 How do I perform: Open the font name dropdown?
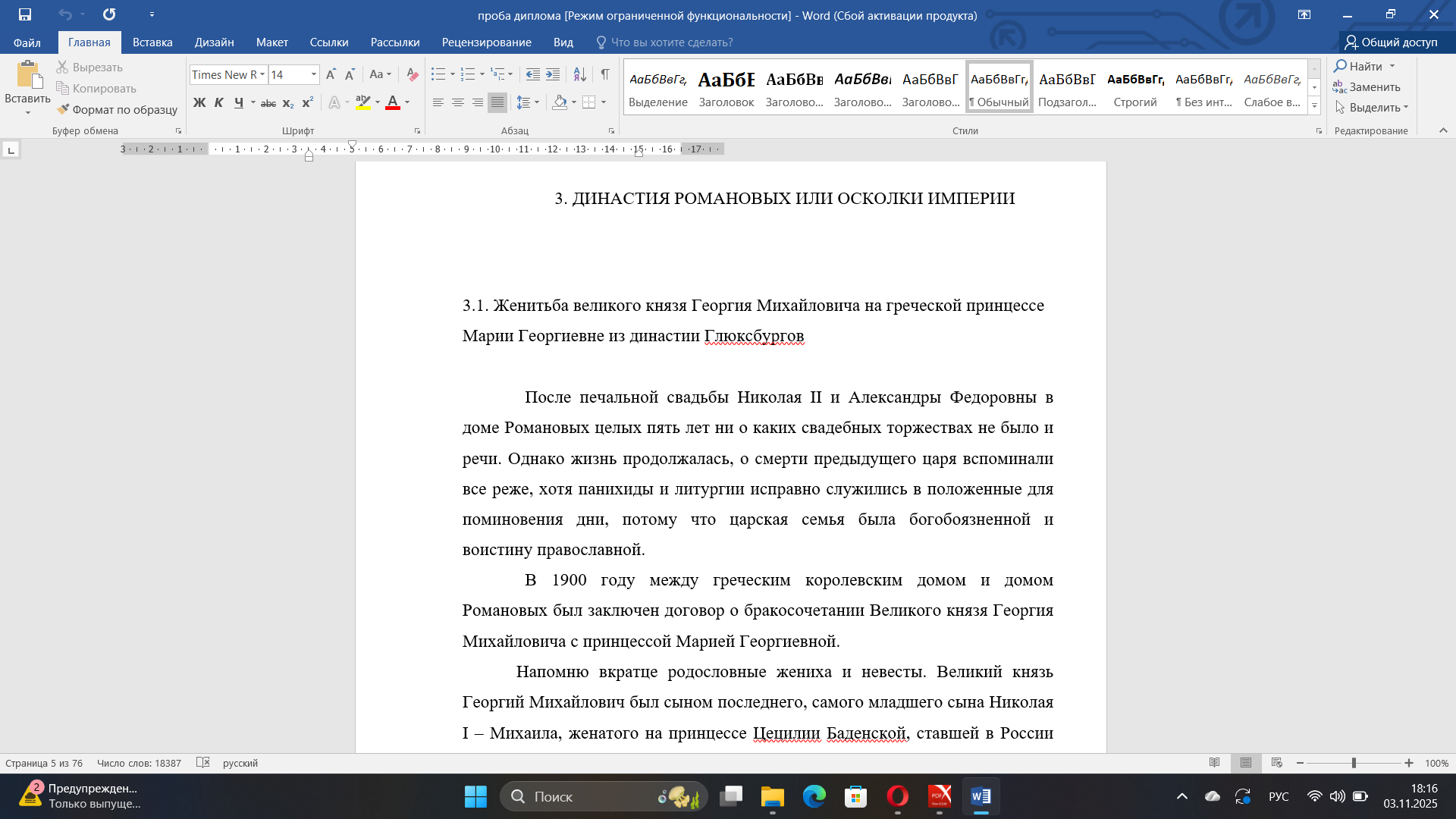click(262, 74)
